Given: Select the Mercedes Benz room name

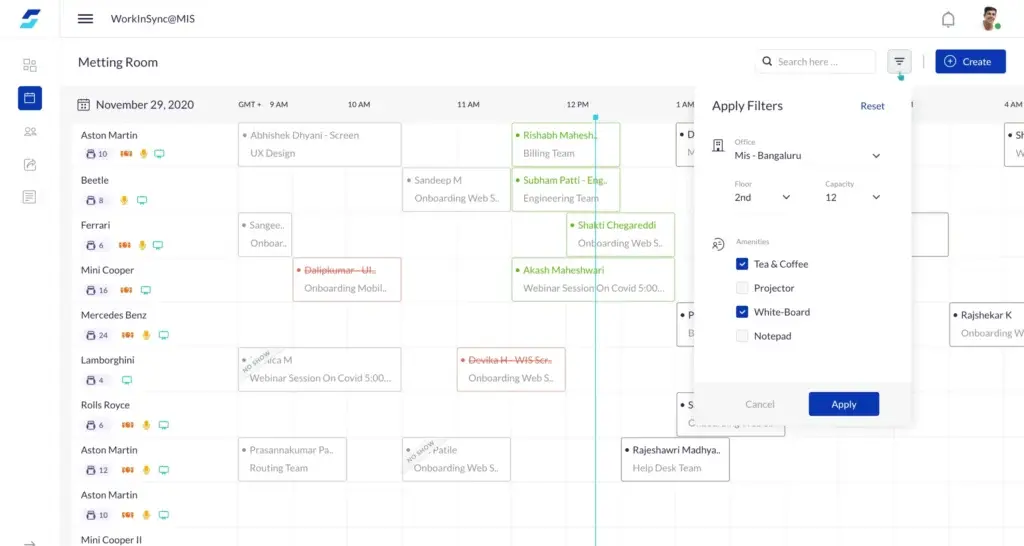Looking at the screenshot, I should (114, 315).
